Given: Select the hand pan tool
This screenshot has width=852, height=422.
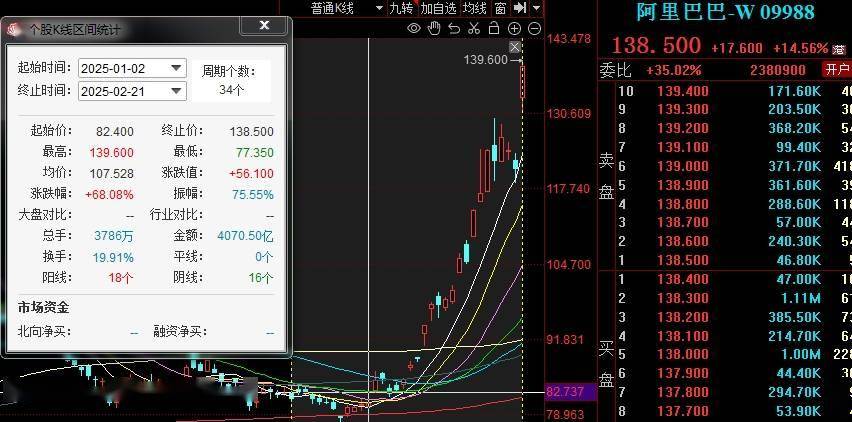Looking at the screenshot, I should (x=434, y=28).
